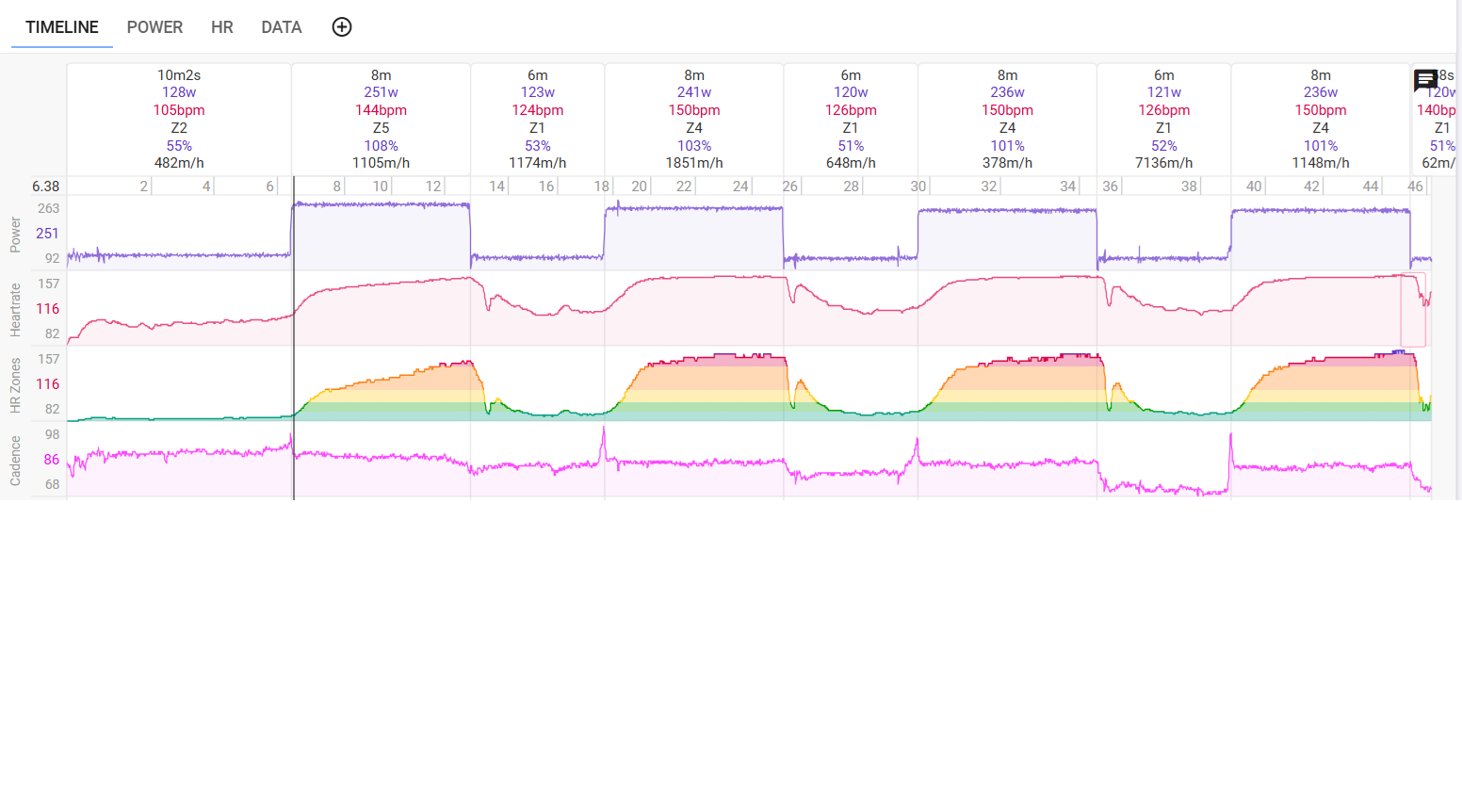The height and width of the screenshot is (812, 1462).
Task: Click the 20 minute mark on time ruler
Action: tap(639, 187)
